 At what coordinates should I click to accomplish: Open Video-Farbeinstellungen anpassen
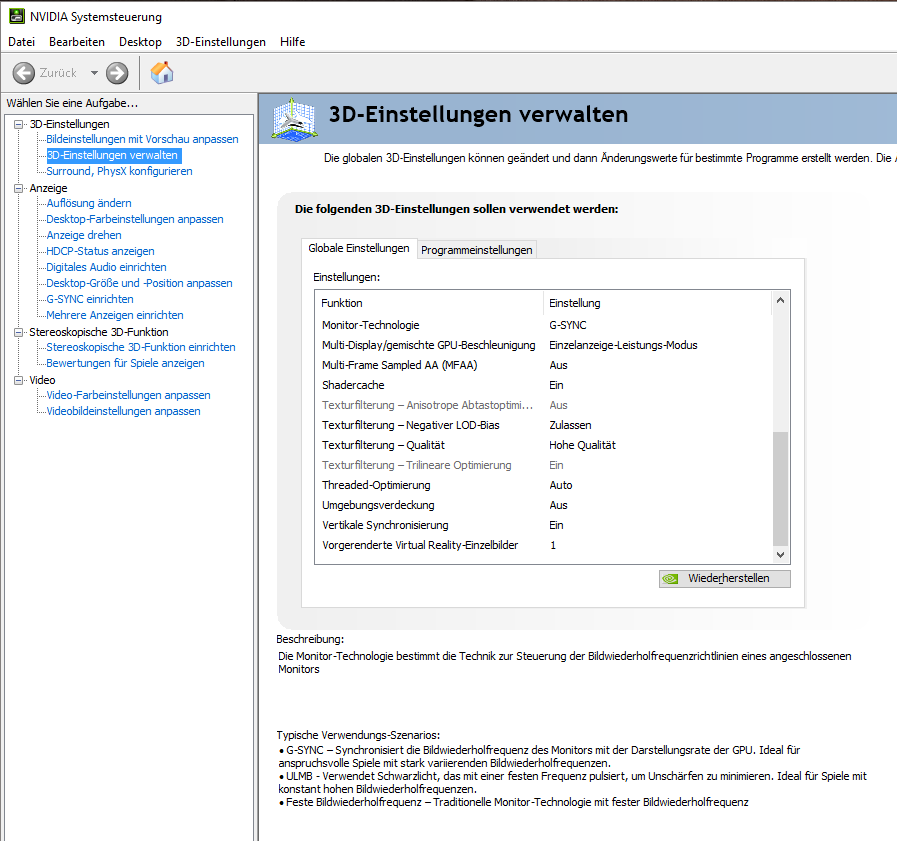(x=128, y=395)
